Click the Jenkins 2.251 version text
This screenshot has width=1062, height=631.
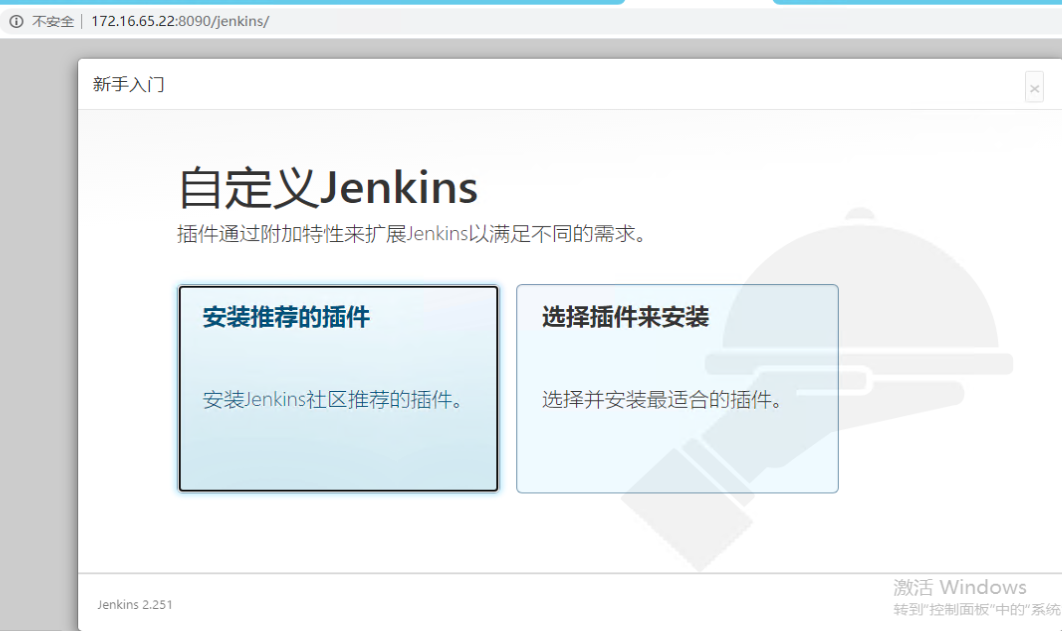(x=135, y=605)
